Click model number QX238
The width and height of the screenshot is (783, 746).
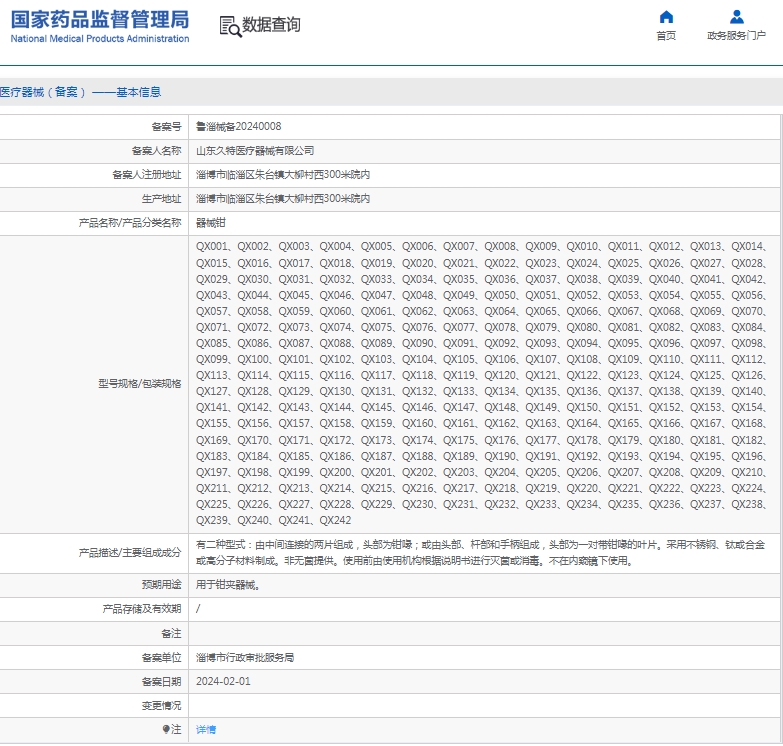[x=747, y=504]
